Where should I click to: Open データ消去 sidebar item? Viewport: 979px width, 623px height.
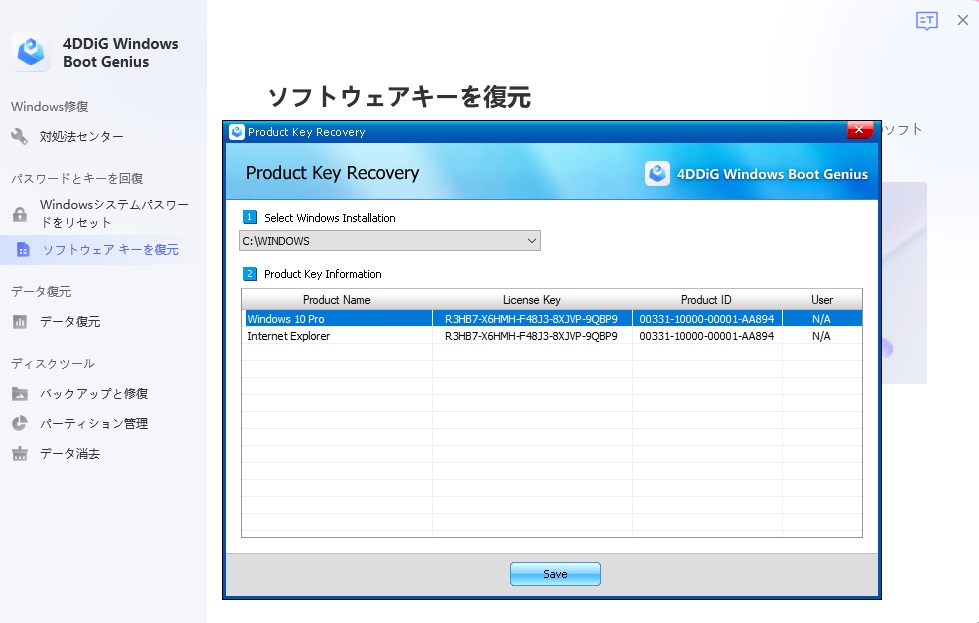[70, 453]
